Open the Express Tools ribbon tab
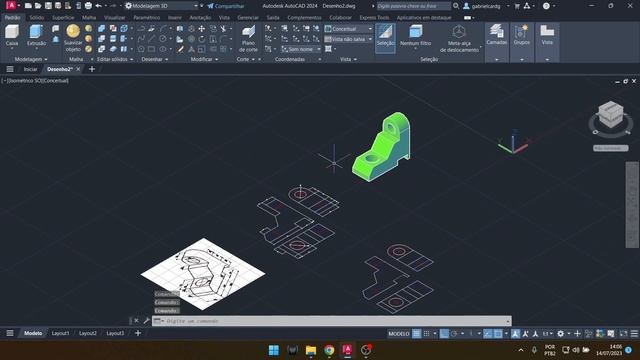This screenshot has width=640, height=360. point(374,18)
